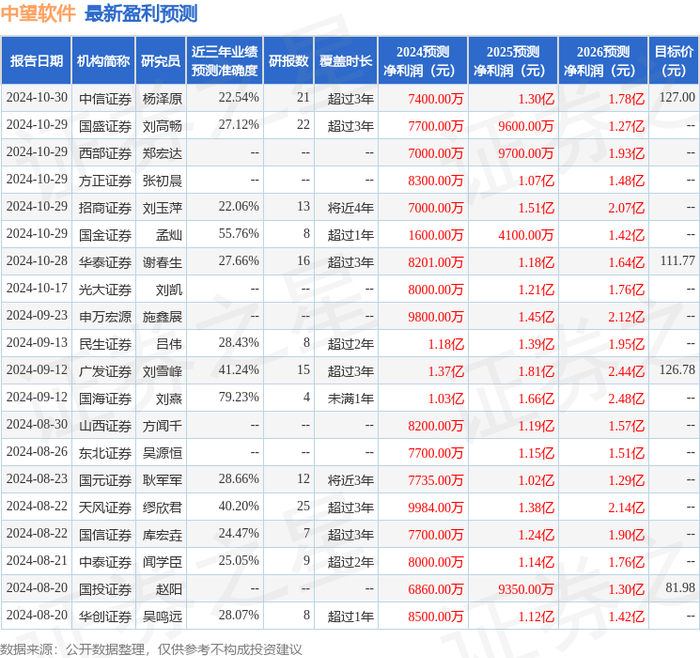This screenshot has width=700, height=658.
Task: Click analyst name 吴鸣远
Action: coord(162,616)
